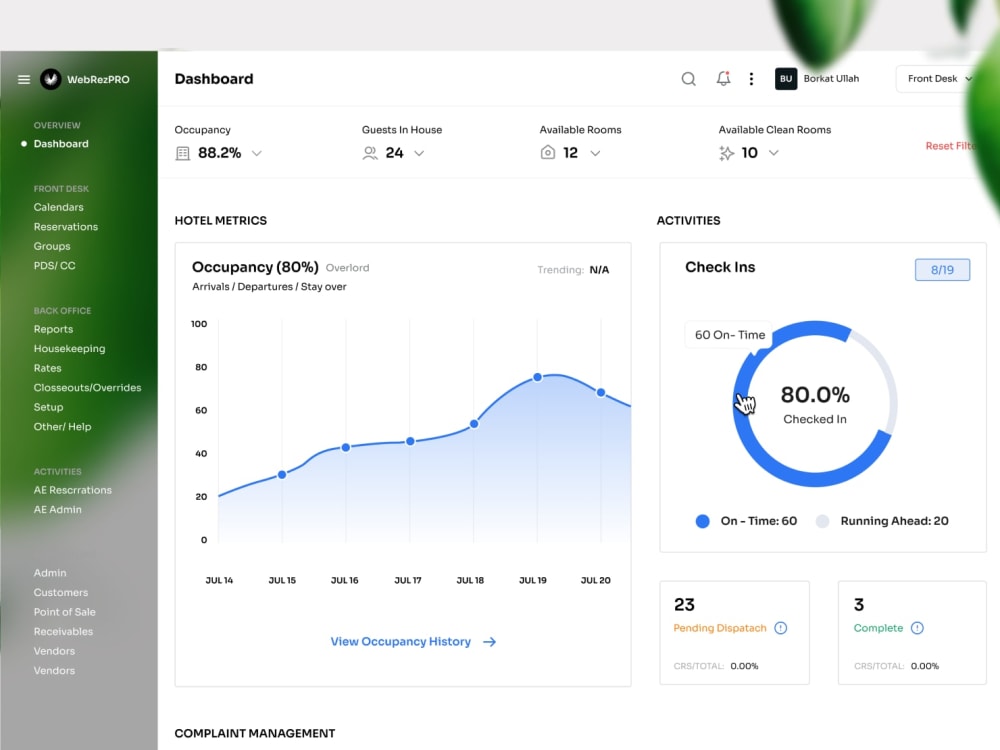Click the Overlord label
The image size is (1000, 750).
pos(348,268)
